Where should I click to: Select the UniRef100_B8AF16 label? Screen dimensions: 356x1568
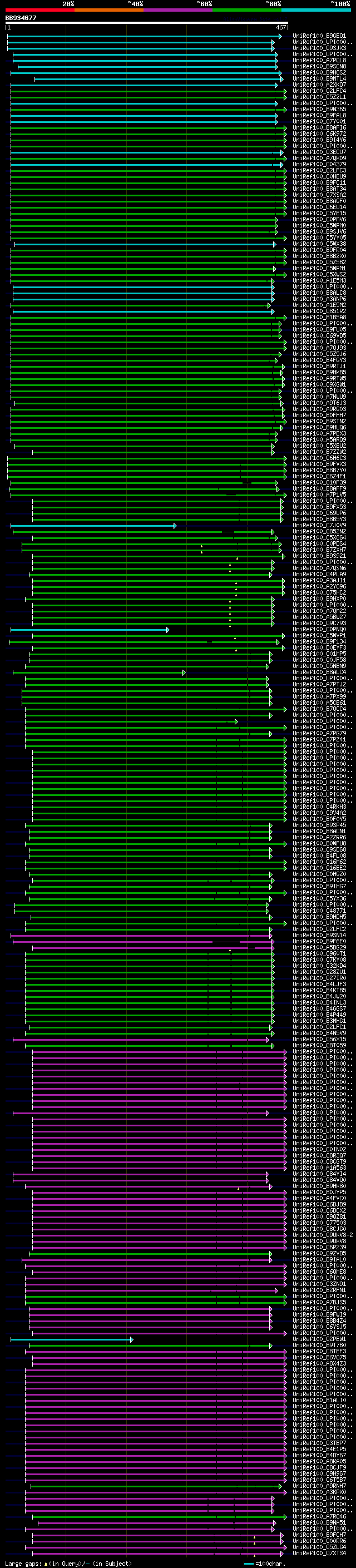(319, 128)
